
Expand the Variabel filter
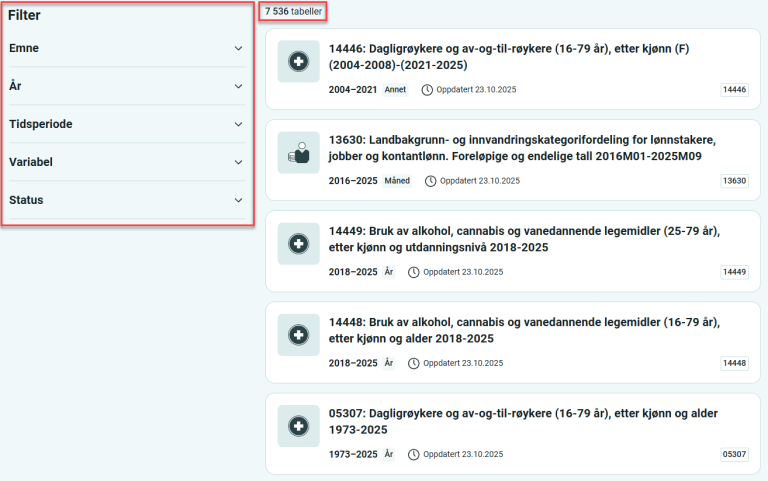tap(127, 162)
